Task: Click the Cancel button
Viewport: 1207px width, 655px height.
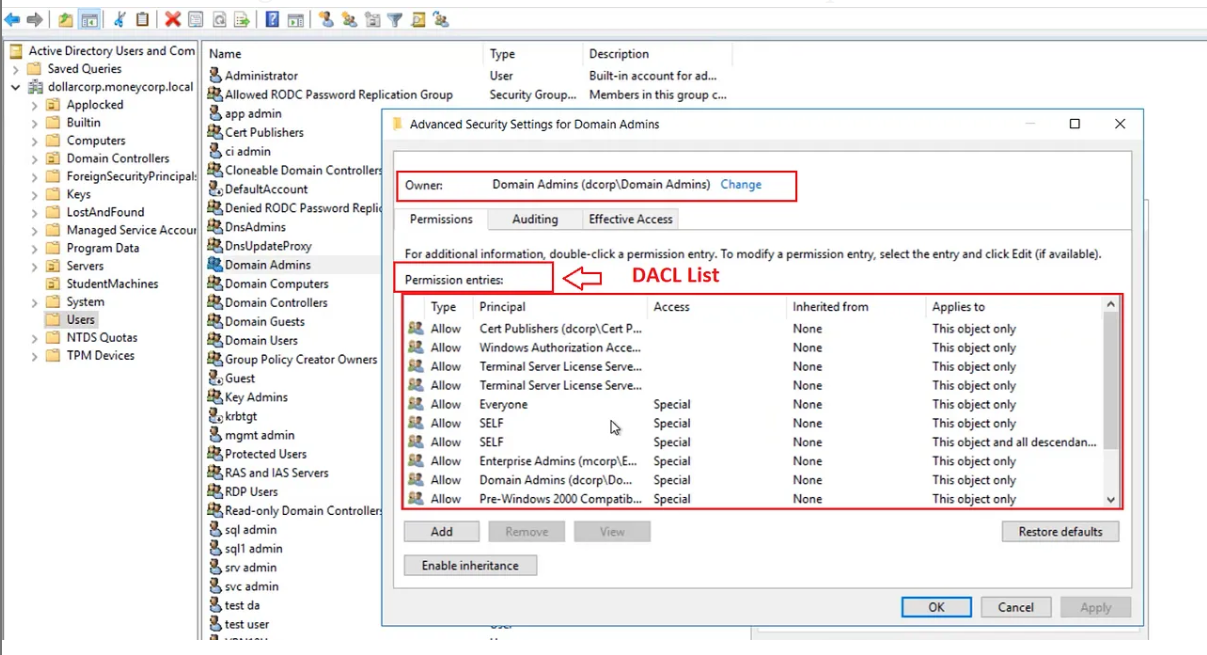Action: click(1015, 607)
